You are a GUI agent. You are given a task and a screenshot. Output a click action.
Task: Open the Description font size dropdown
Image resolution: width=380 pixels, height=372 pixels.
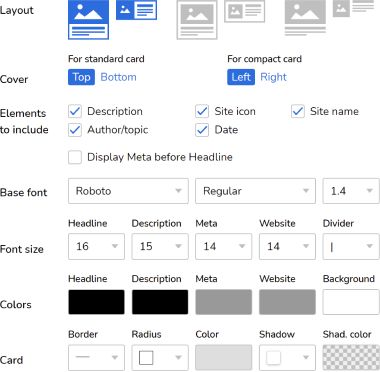click(160, 247)
